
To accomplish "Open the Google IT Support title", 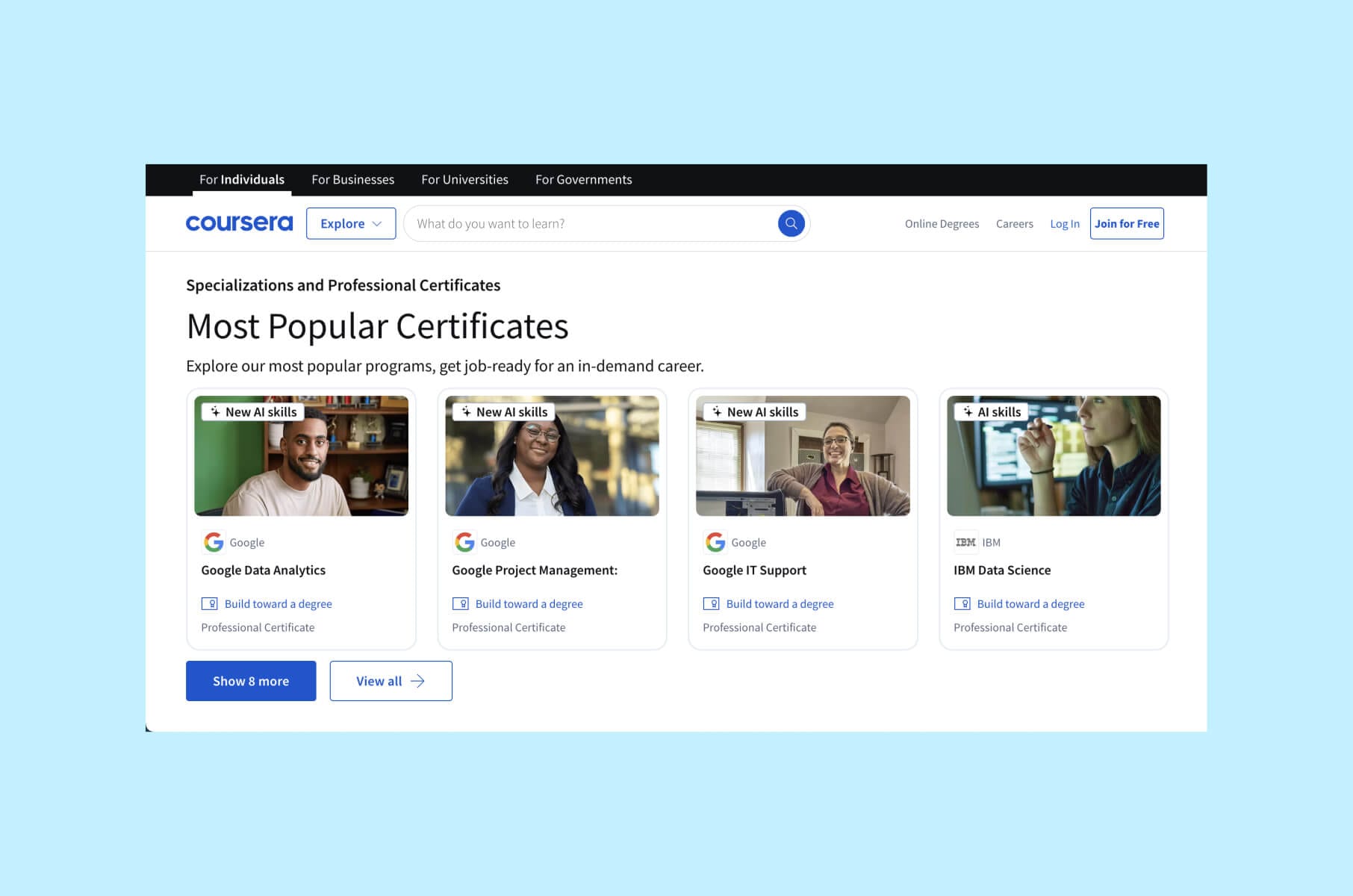I will point(754,570).
